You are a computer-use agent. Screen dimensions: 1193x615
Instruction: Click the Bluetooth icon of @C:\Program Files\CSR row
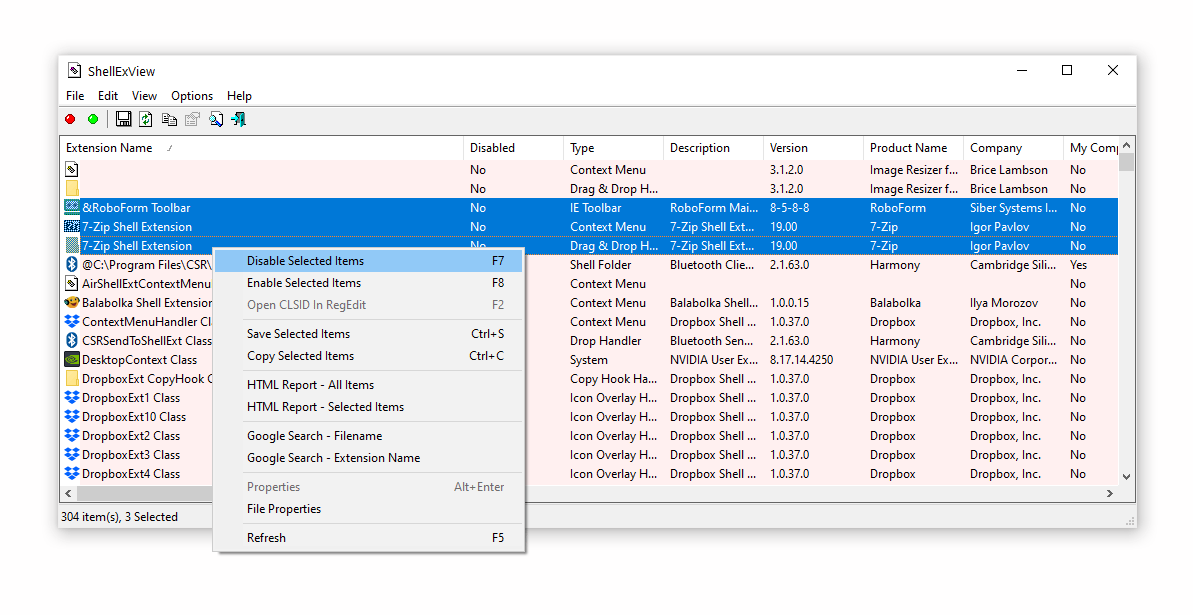pos(72,264)
